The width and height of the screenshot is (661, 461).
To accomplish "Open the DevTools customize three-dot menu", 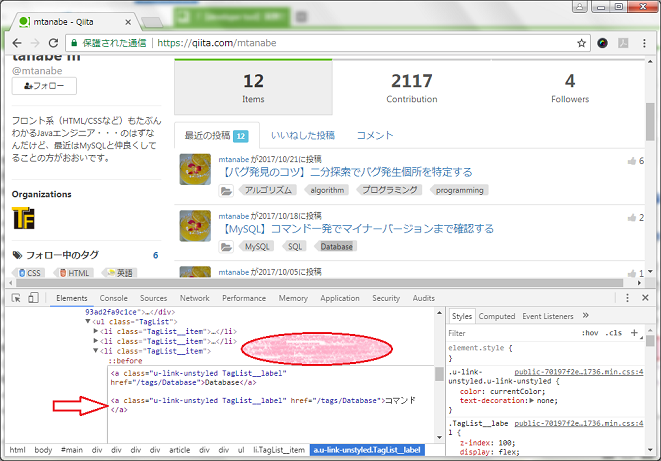I will (627, 298).
